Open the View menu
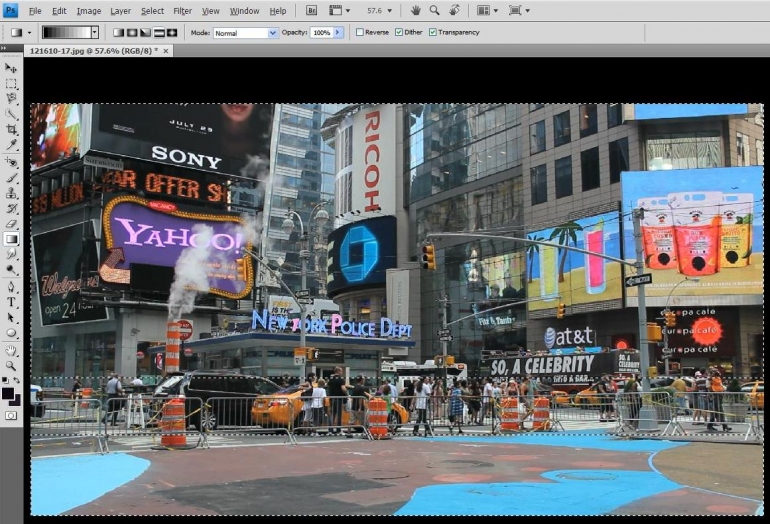The height and width of the screenshot is (524, 770). [211, 11]
